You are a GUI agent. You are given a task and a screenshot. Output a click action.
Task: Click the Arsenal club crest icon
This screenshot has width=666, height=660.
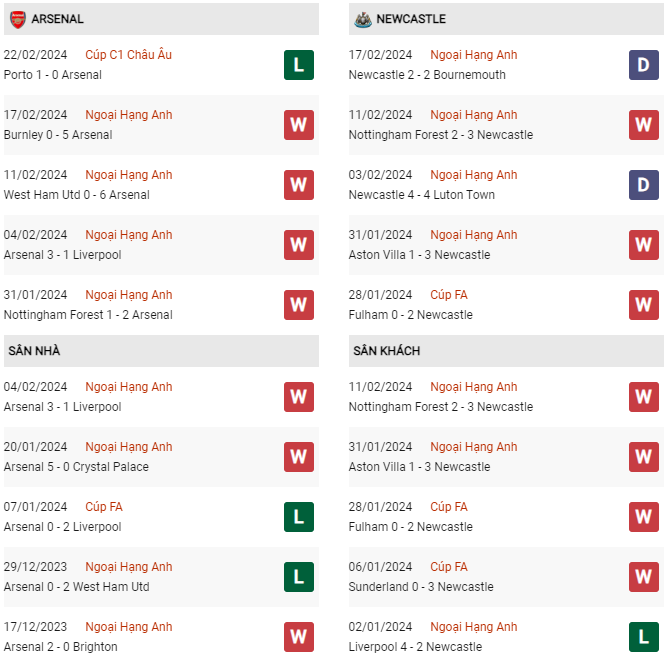tap(17, 19)
